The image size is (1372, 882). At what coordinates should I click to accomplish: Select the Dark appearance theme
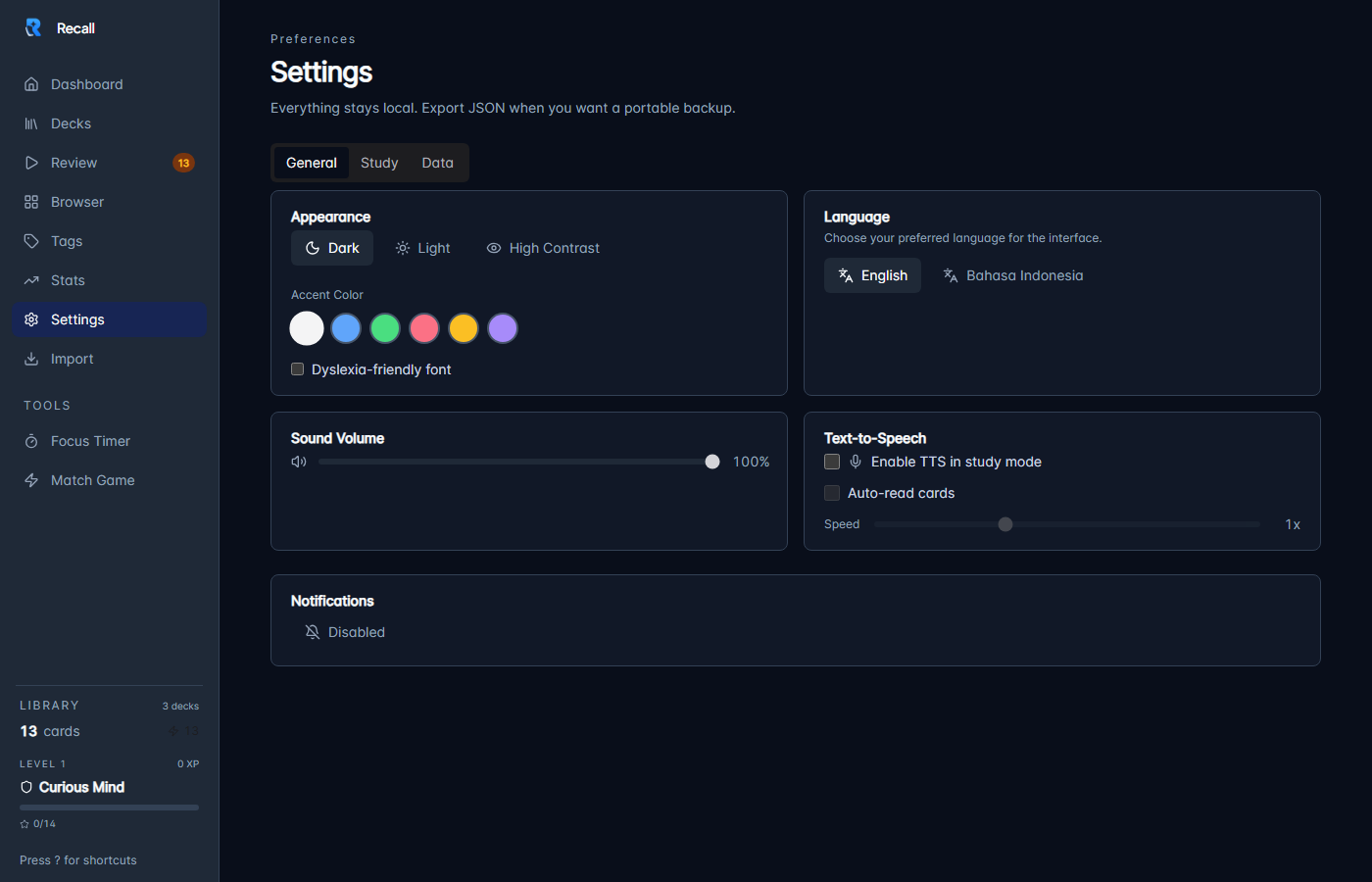[332, 248]
